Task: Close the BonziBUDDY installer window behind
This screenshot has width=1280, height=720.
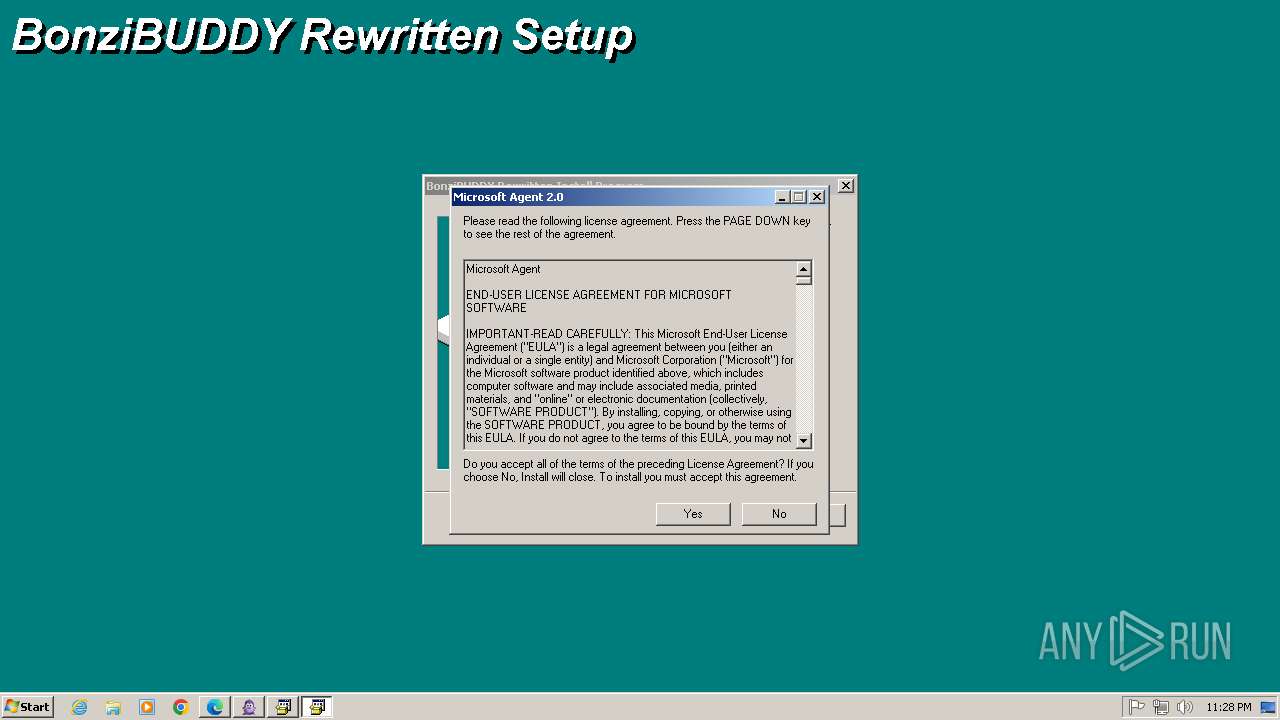Action: (846, 185)
